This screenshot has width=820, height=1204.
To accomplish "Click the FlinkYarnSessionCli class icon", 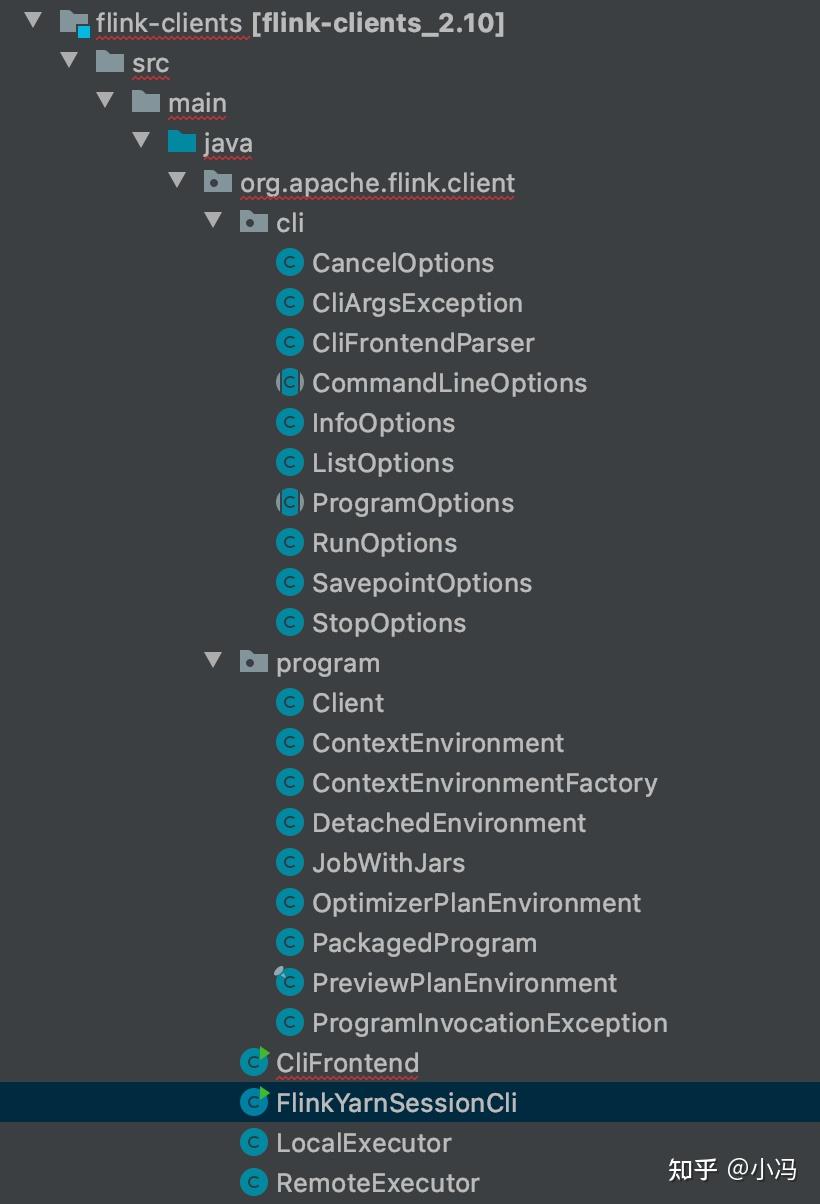I will tap(255, 1102).
